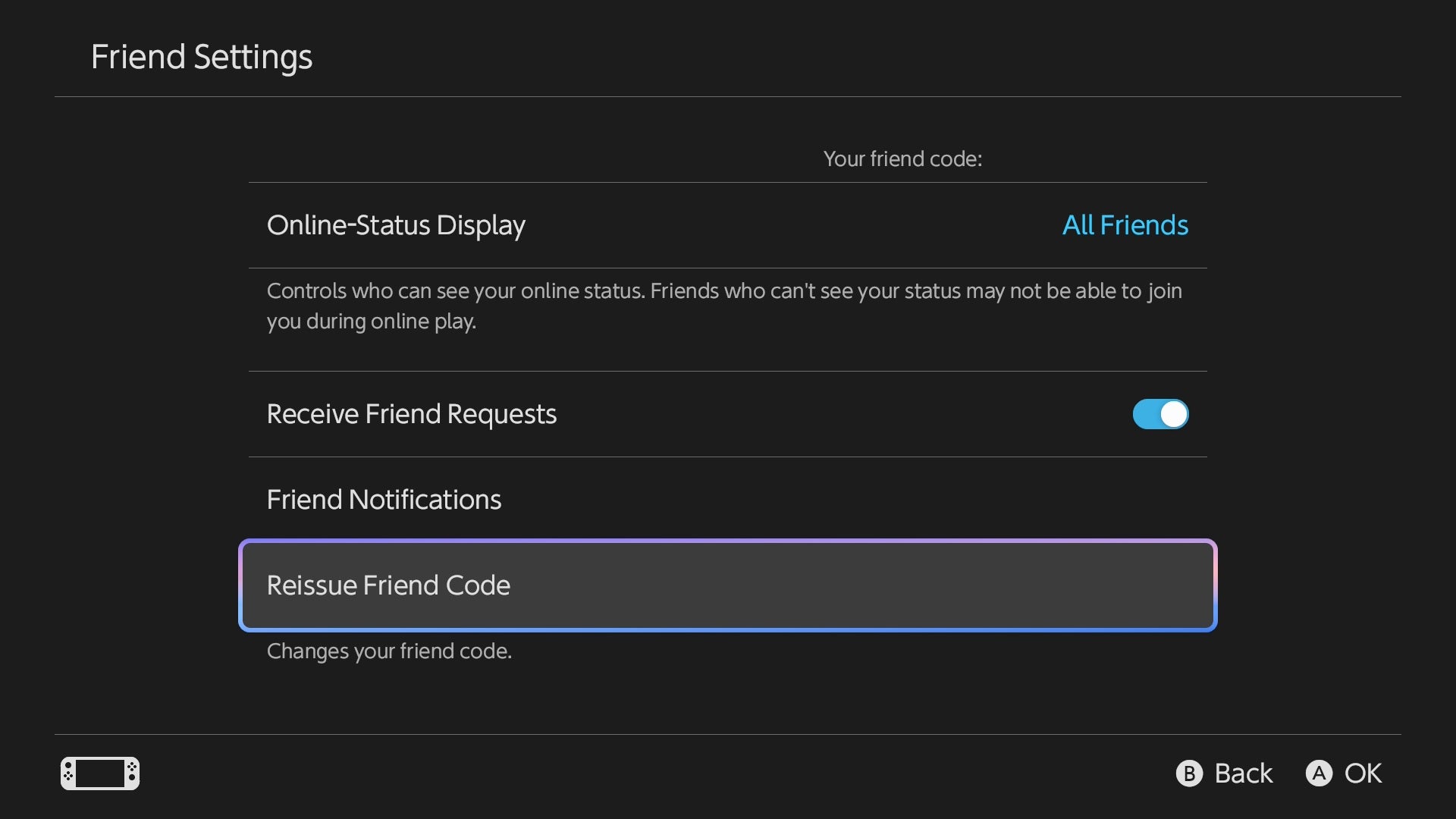Click the online status description text
Image resolution: width=1456 pixels, height=819 pixels.
(x=724, y=306)
